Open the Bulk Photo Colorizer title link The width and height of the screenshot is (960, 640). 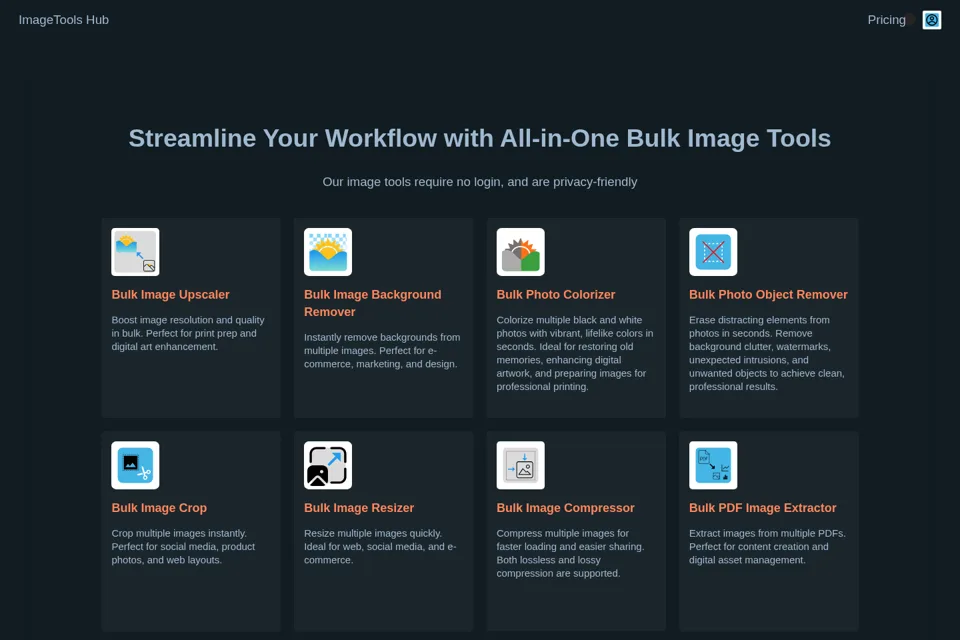556,295
